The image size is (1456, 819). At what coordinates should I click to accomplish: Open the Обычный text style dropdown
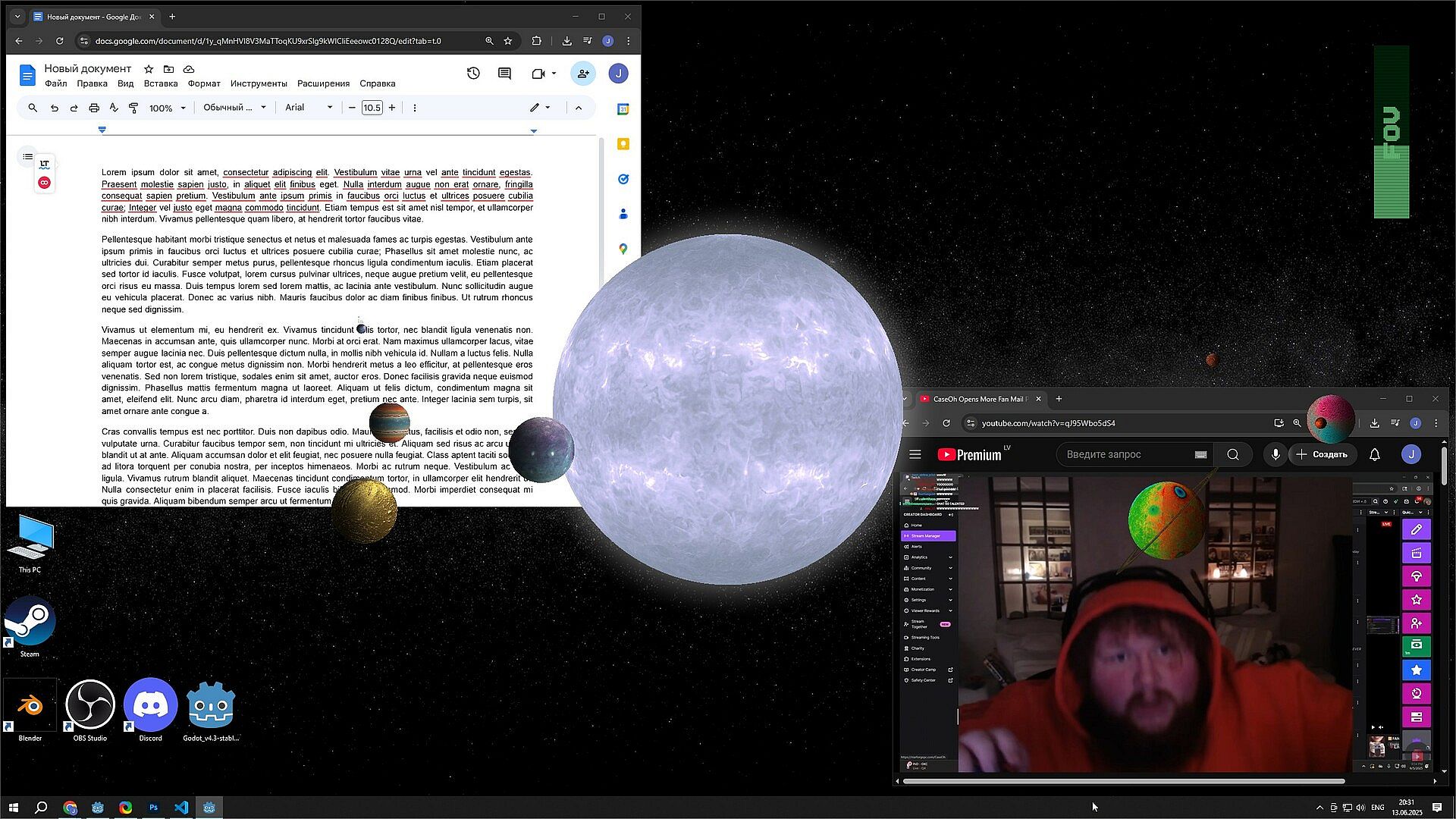pos(234,108)
